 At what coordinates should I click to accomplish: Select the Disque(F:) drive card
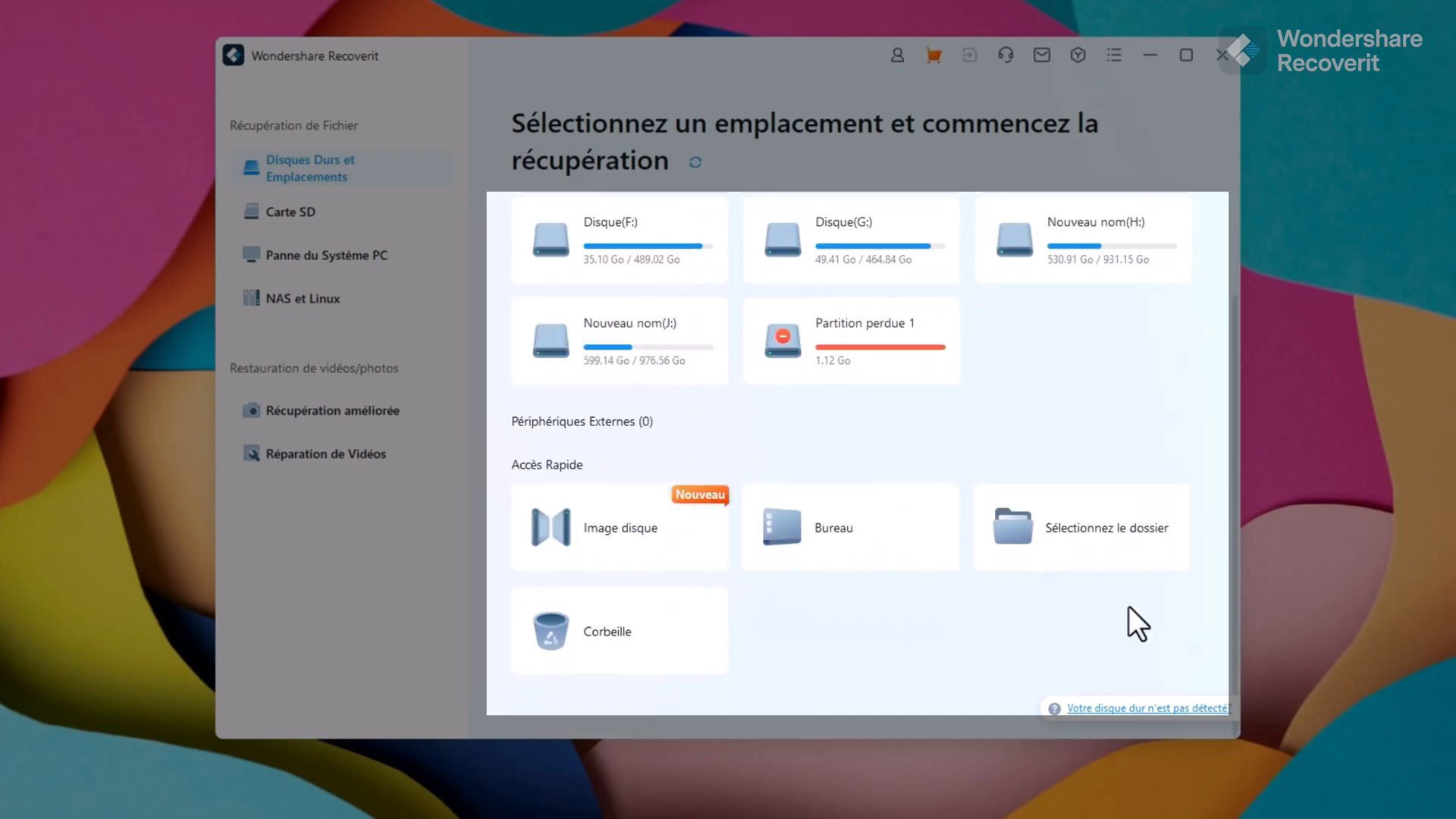620,240
